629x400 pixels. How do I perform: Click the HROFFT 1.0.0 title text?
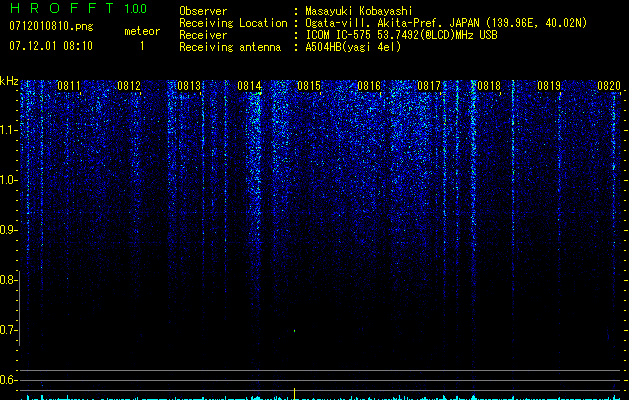[x=78, y=8]
